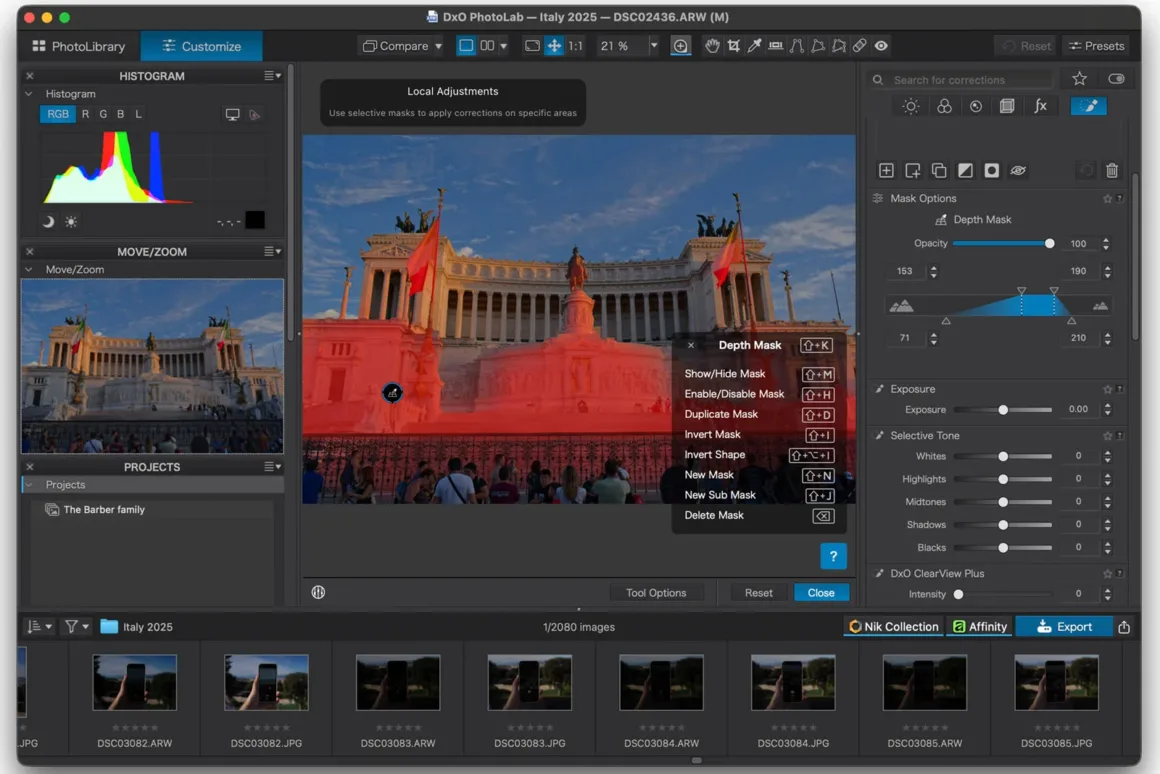Viewport: 1160px width, 774px height.
Task: Click the help question mark button
Action: tap(833, 556)
